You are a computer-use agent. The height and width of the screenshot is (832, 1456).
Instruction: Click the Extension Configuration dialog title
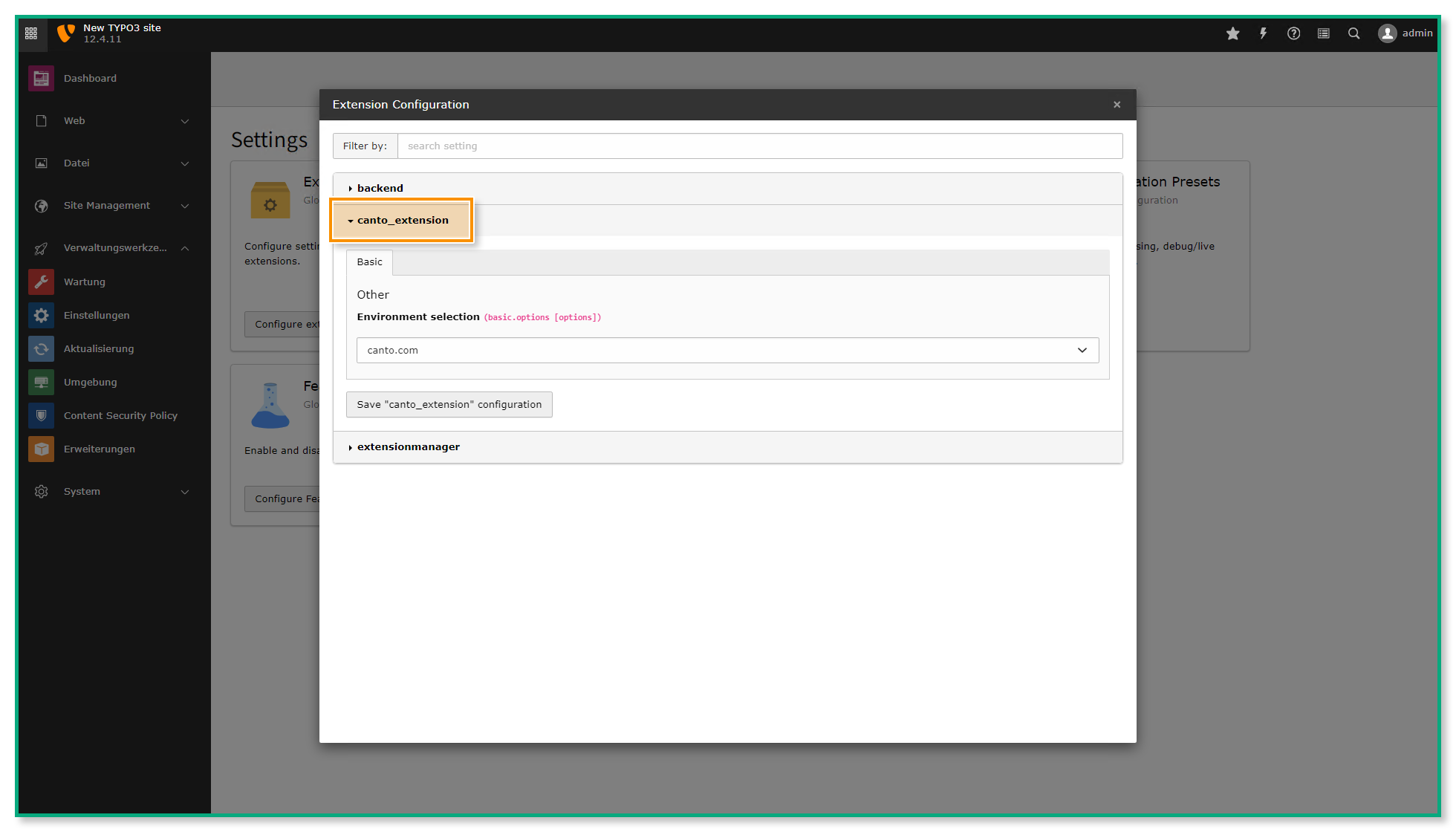coord(400,105)
